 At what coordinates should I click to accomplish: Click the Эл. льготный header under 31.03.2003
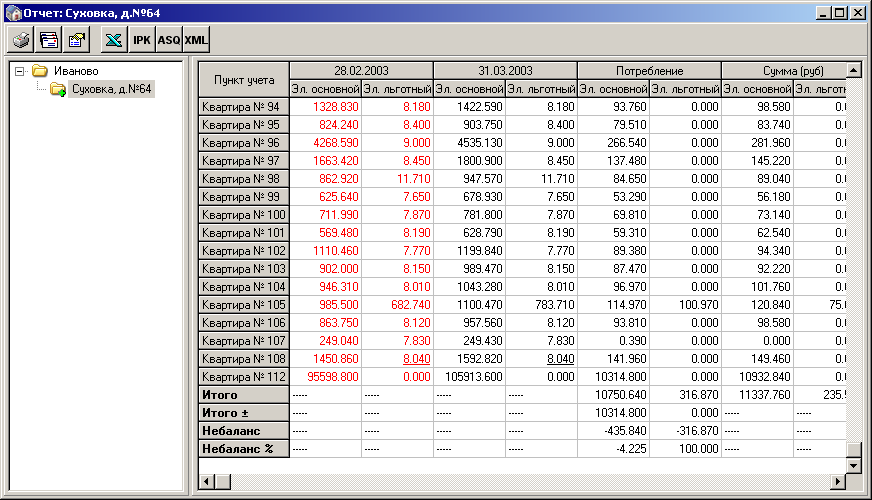(x=542, y=89)
